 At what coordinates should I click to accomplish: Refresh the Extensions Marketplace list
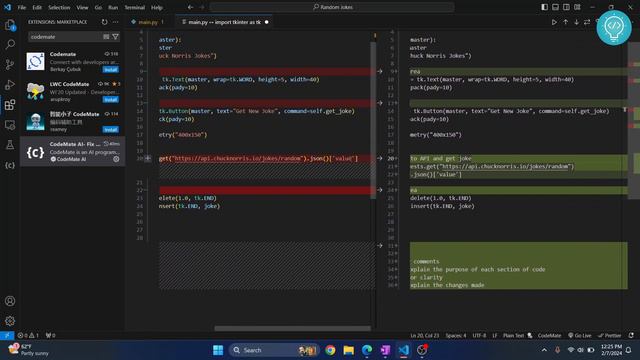pyautogui.click(x=104, y=22)
